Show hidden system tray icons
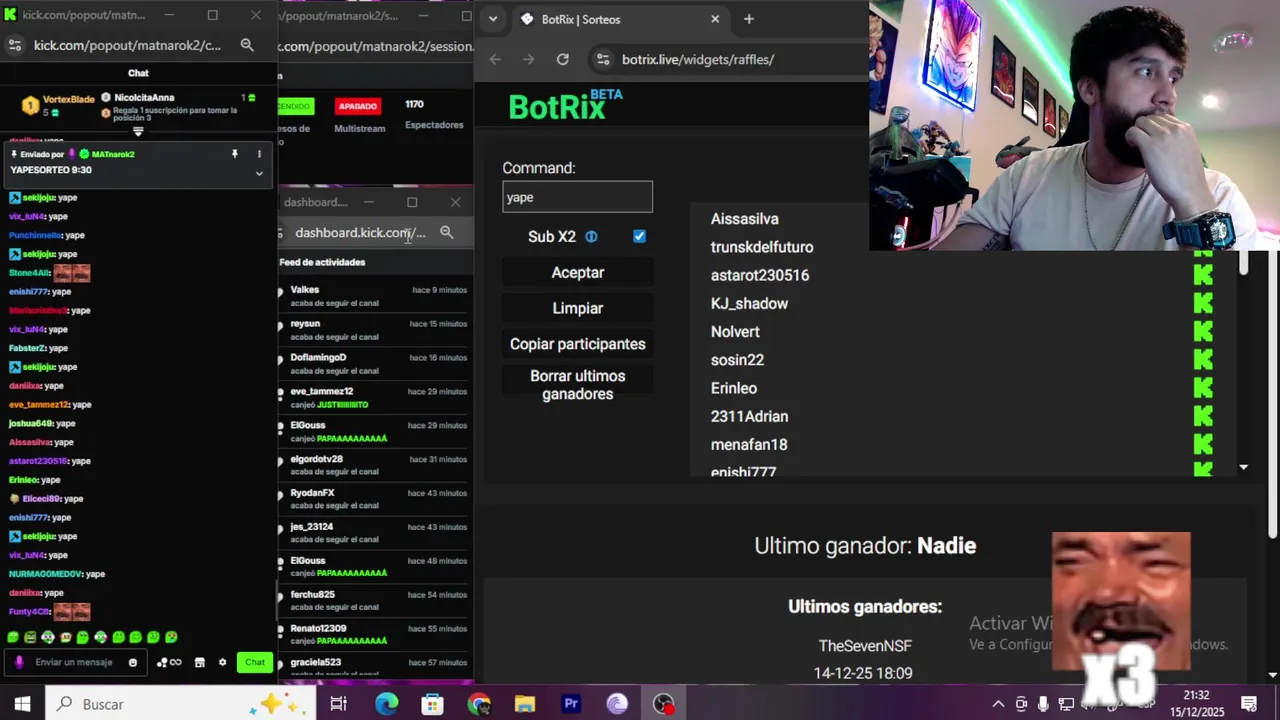The height and width of the screenshot is (720, 1280). coord(998,704)
